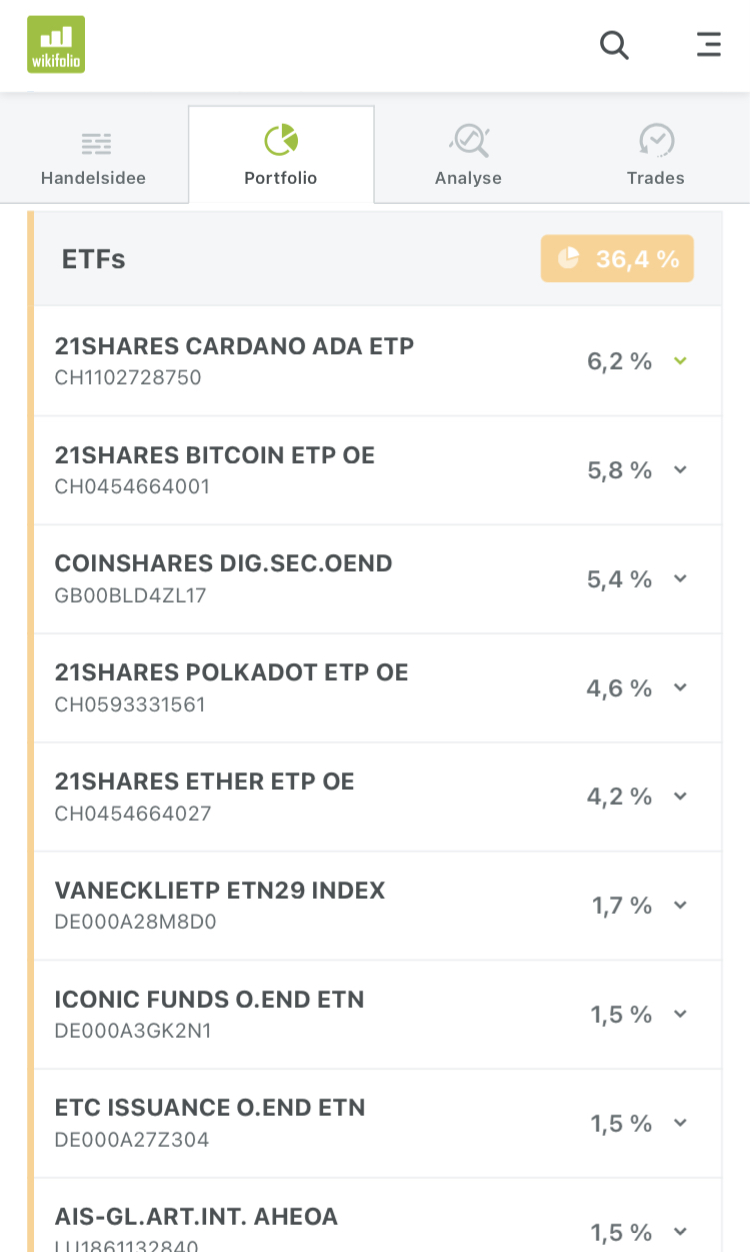
Task: Click the Portfolio pie chart icon
Action: point(281,141)
